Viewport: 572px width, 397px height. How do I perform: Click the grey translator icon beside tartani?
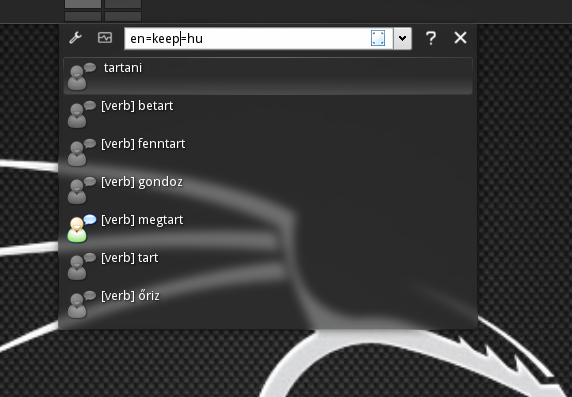coord(82,76)
